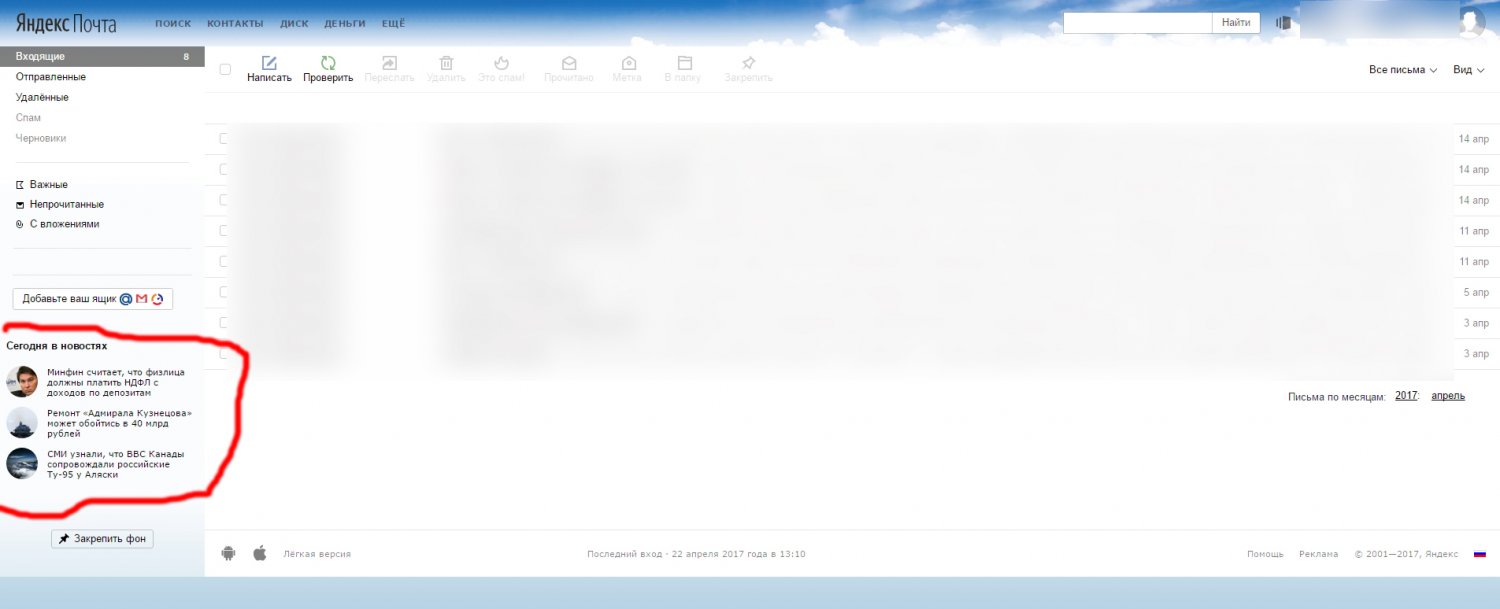The image size is (1500, 609).
Task: Open the Черновики drafts folder
Action: 41,138
